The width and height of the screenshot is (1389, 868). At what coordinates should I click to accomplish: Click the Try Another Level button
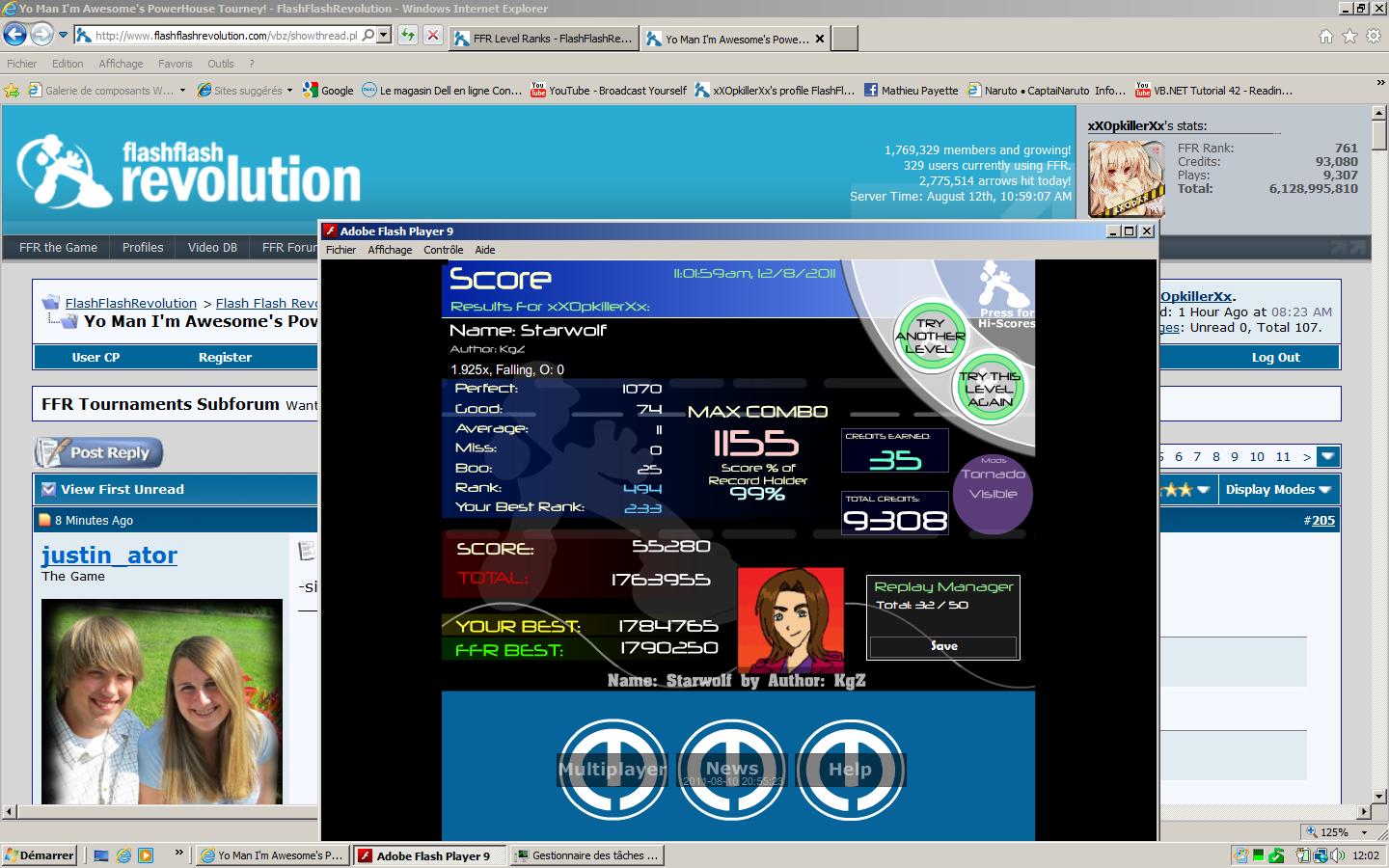(930, 336)
